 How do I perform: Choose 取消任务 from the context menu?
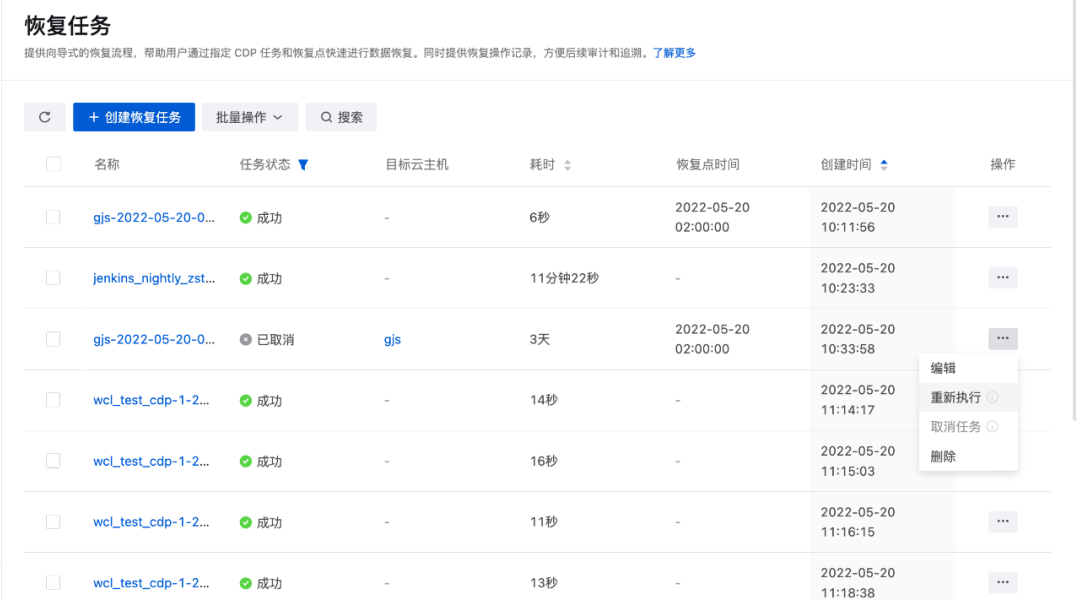coord(968,427)
